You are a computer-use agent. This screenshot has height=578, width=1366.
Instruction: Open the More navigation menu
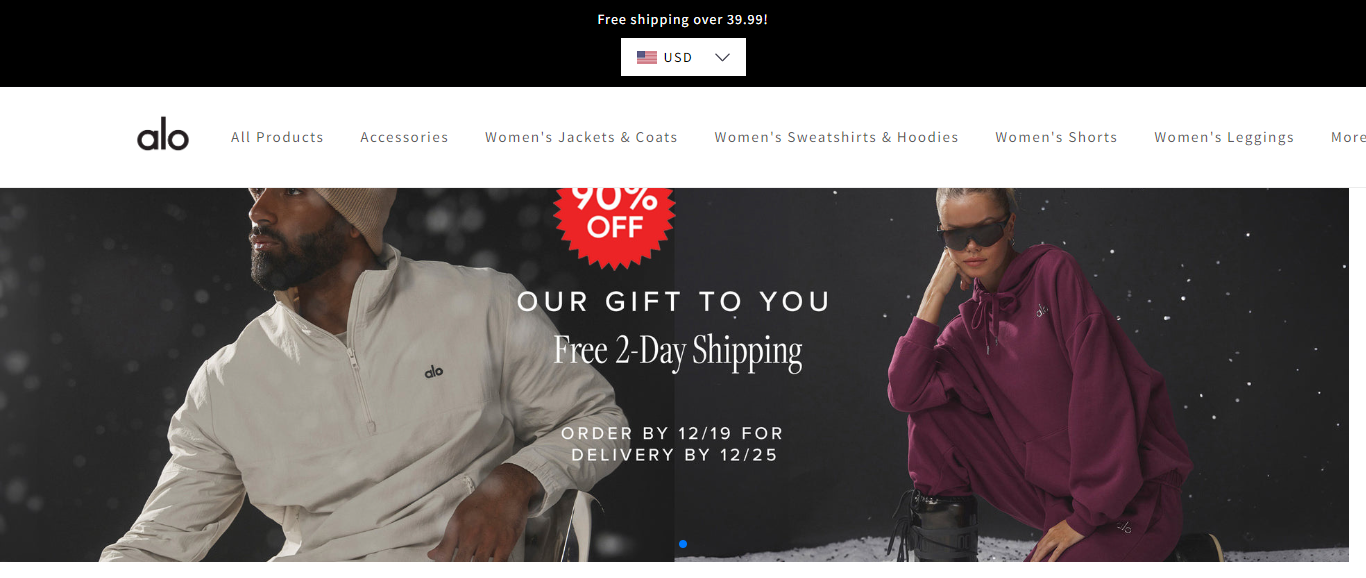(x=1348, y=137)
